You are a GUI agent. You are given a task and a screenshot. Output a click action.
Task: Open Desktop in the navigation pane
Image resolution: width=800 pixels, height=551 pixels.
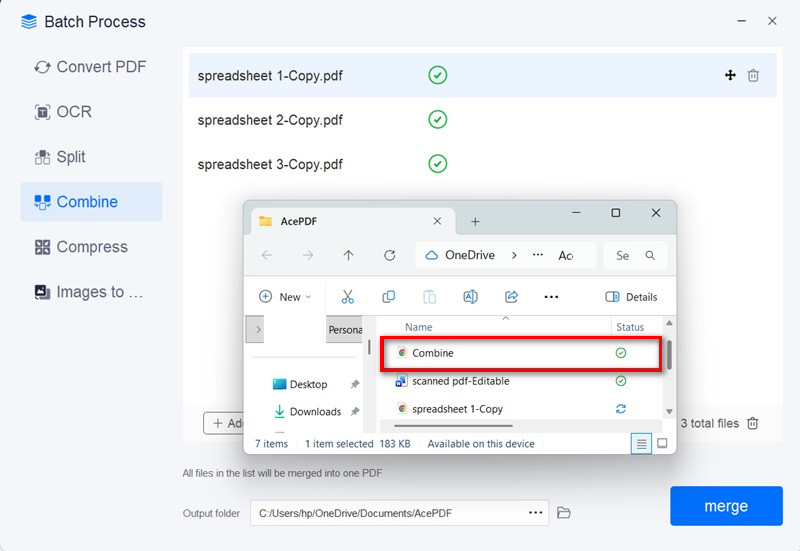pyautogui.click(x=300, y=384)
